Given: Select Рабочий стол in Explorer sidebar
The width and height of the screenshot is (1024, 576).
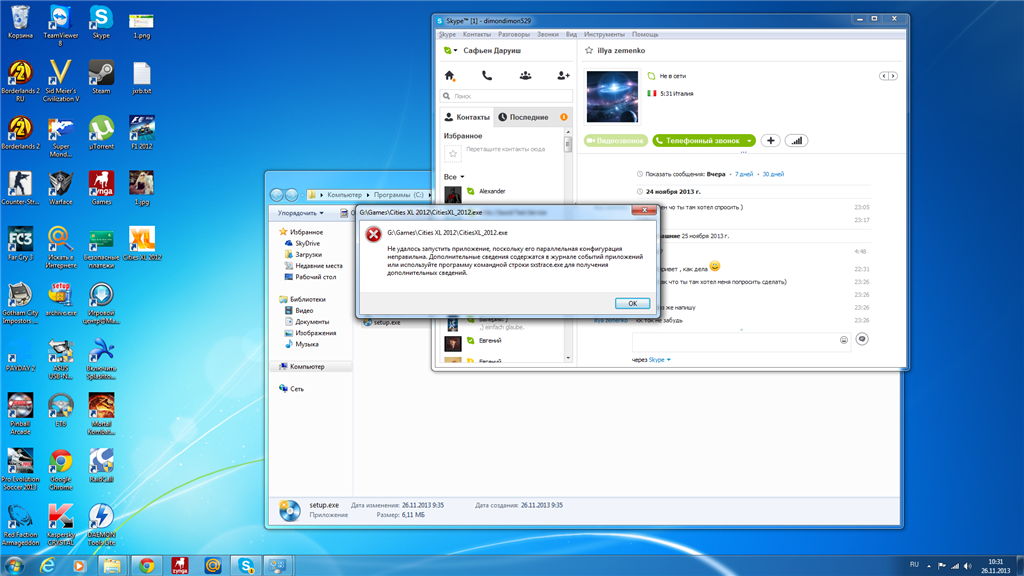Looking at the screenshot, I should click(x=315, y=277).
